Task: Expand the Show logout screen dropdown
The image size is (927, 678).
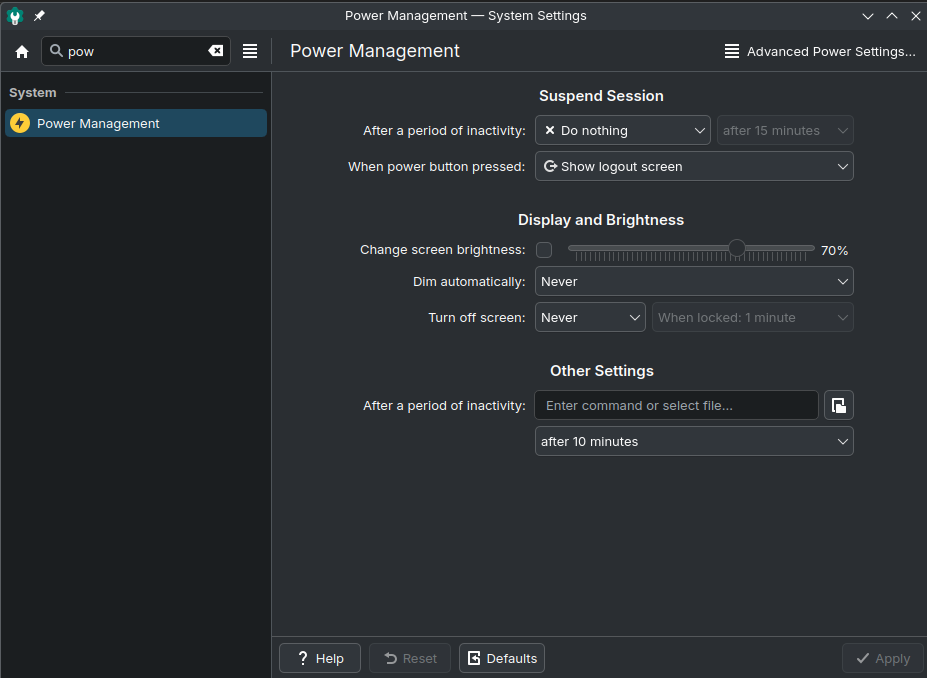Action: tap(694, 167)
